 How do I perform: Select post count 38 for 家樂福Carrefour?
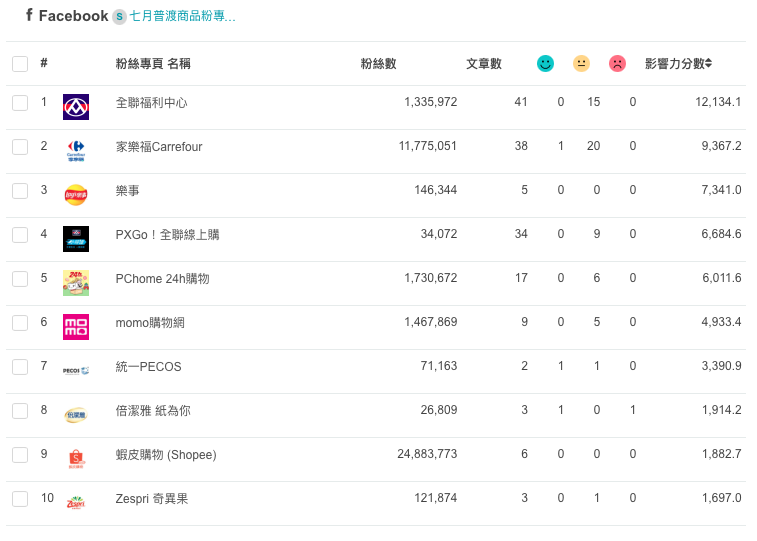tap(521, 146)
